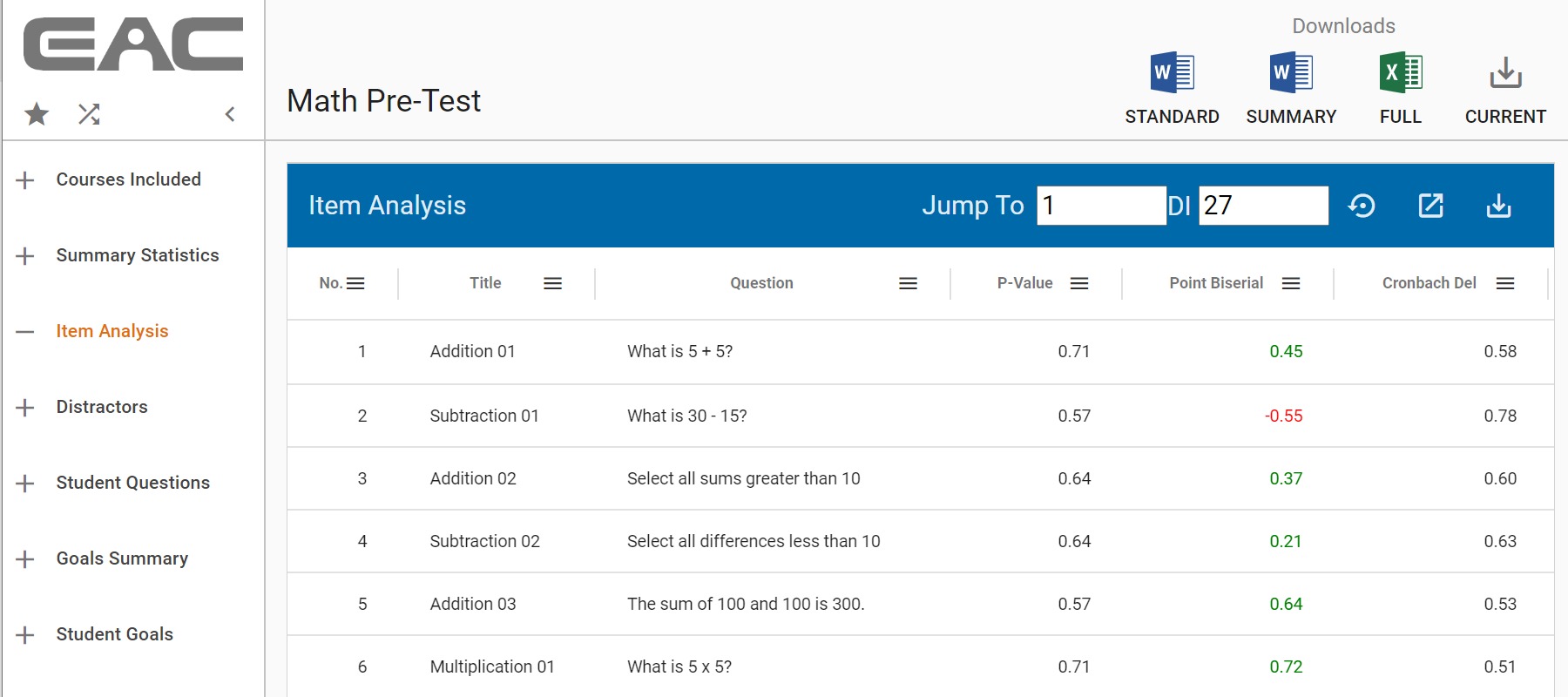Open the Student Questions sidebar section

[x=132, y=483]
